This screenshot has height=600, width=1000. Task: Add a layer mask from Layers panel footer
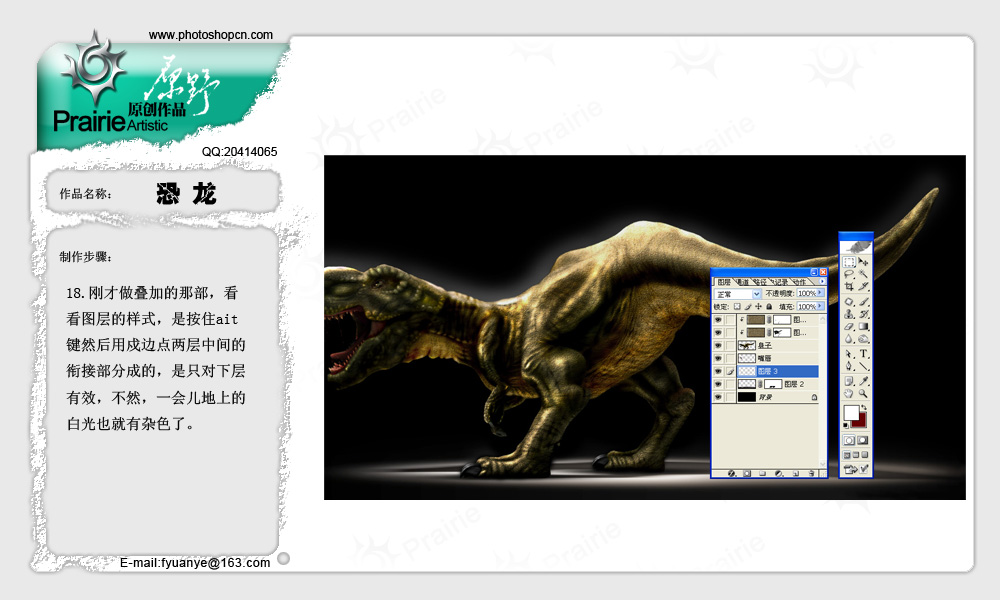(747, 474)
